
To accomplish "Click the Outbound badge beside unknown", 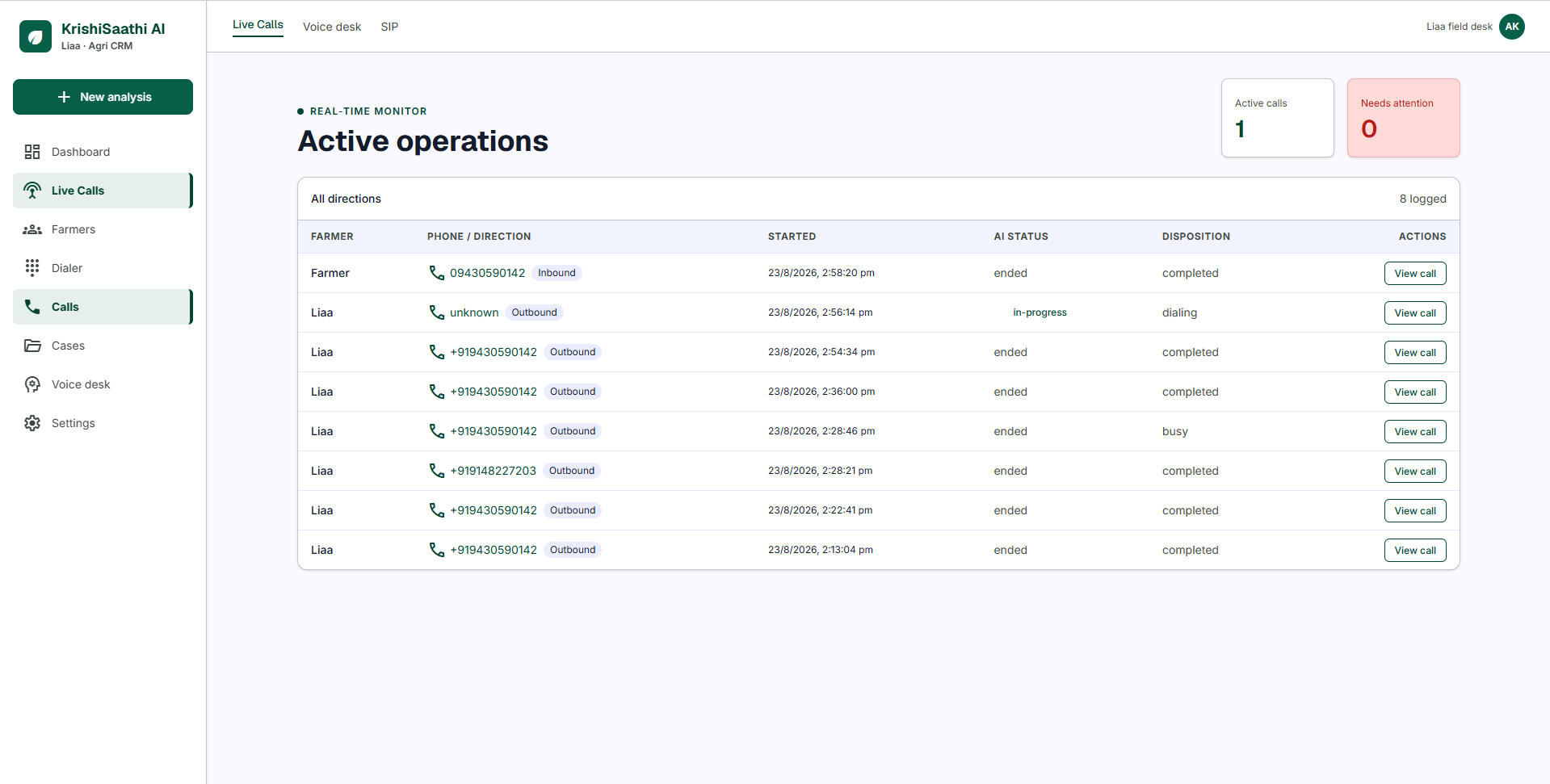I will [x=534, y=312].
